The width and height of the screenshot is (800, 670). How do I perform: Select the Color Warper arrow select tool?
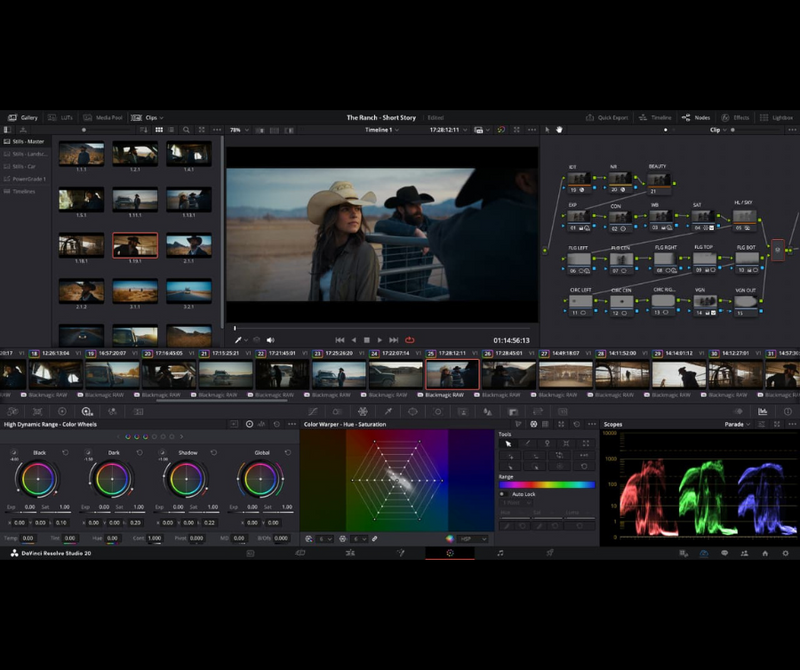click(x=508, y=444)
